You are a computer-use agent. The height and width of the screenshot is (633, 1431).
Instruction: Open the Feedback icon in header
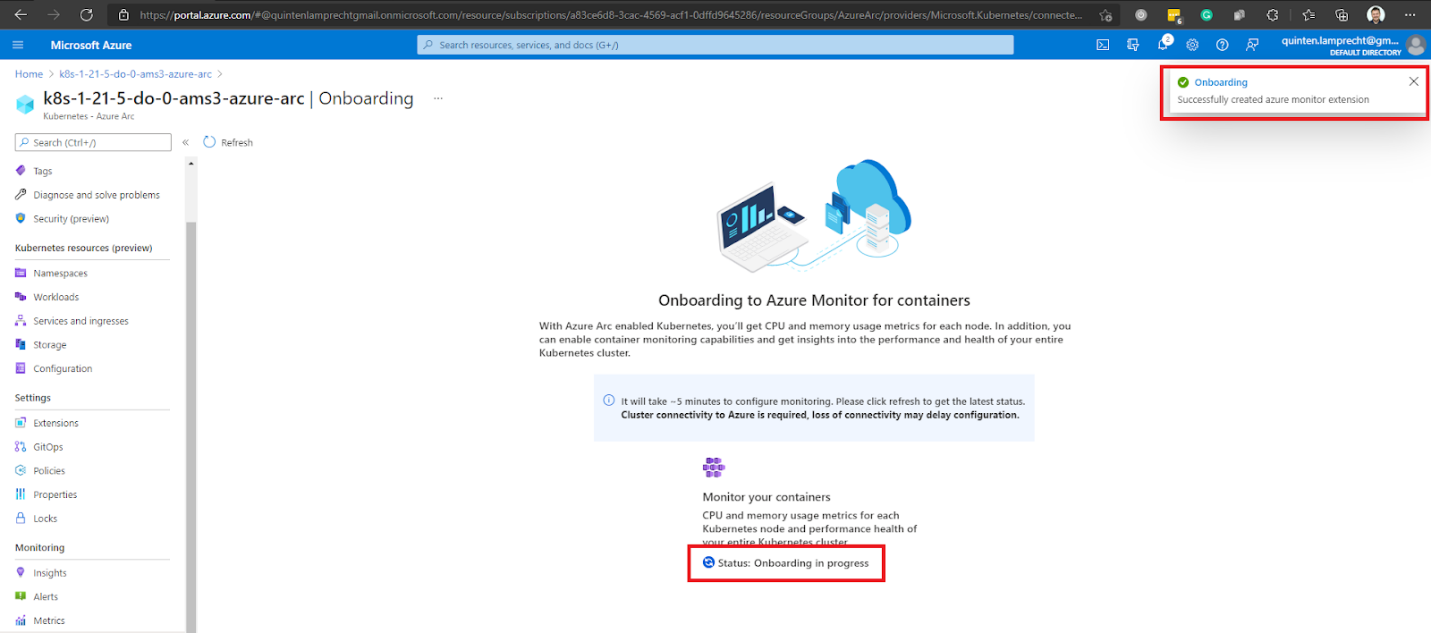pyautogui.click(x=1252, y=45)
